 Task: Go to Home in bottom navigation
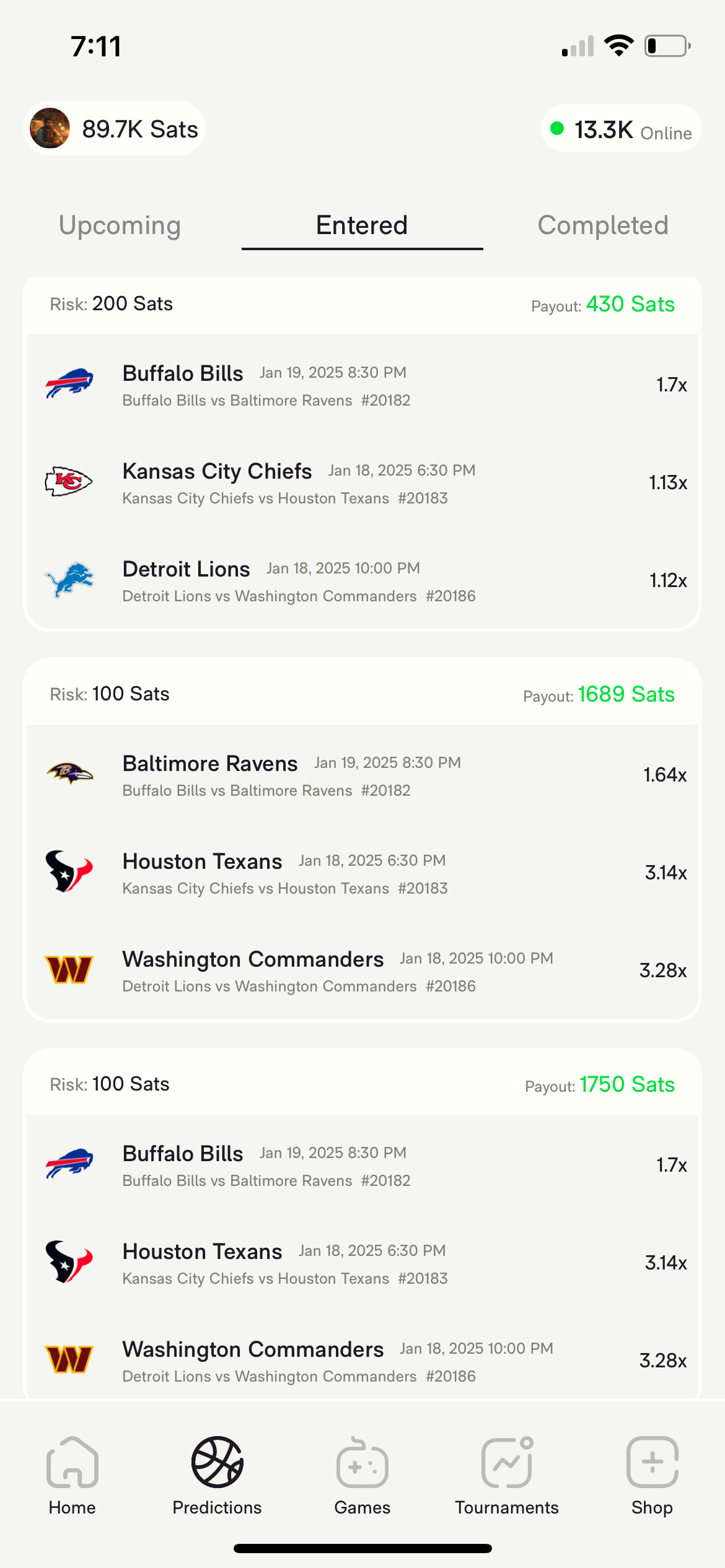pyautogui.click(x=72, y=1474)
